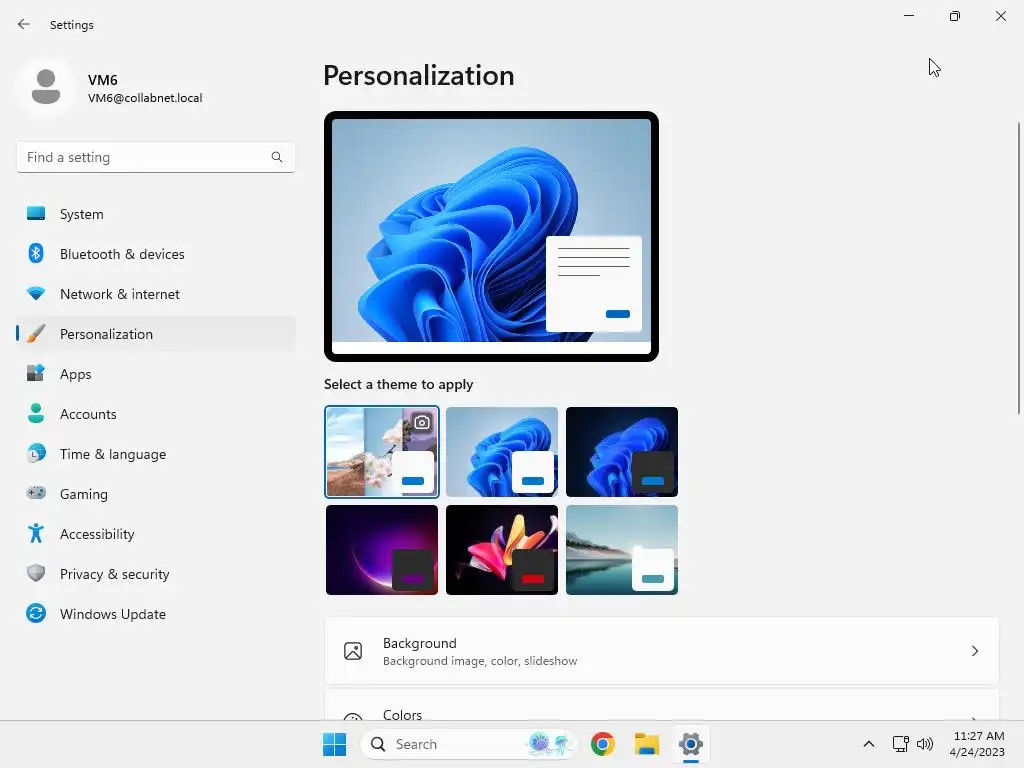Apply the Windows dark blue bloom theme
1024x768 pixels.
622,452
